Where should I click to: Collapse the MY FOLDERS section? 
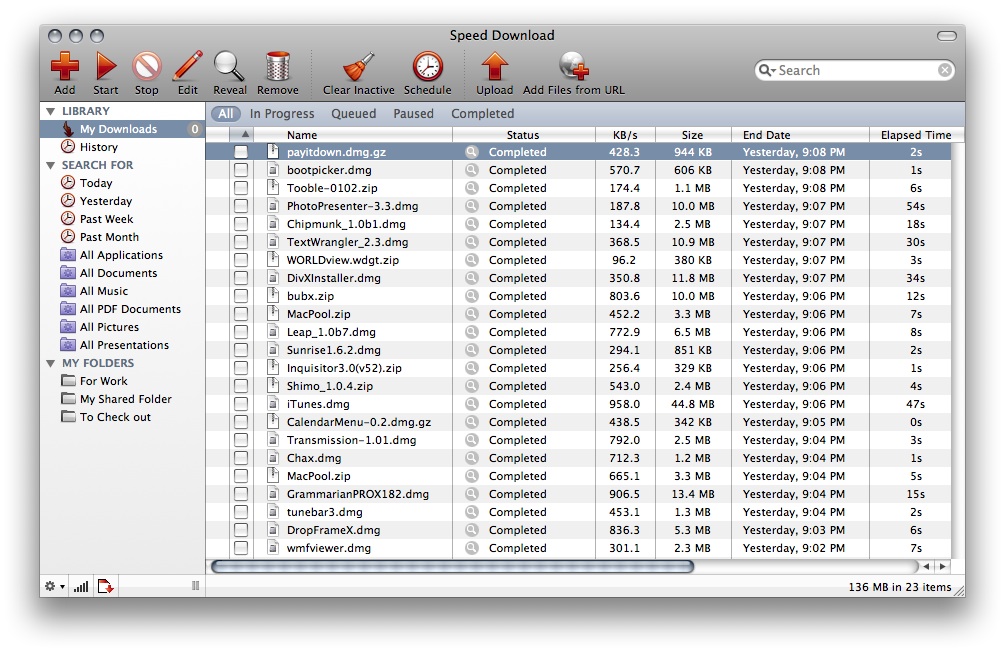[50, 364]
